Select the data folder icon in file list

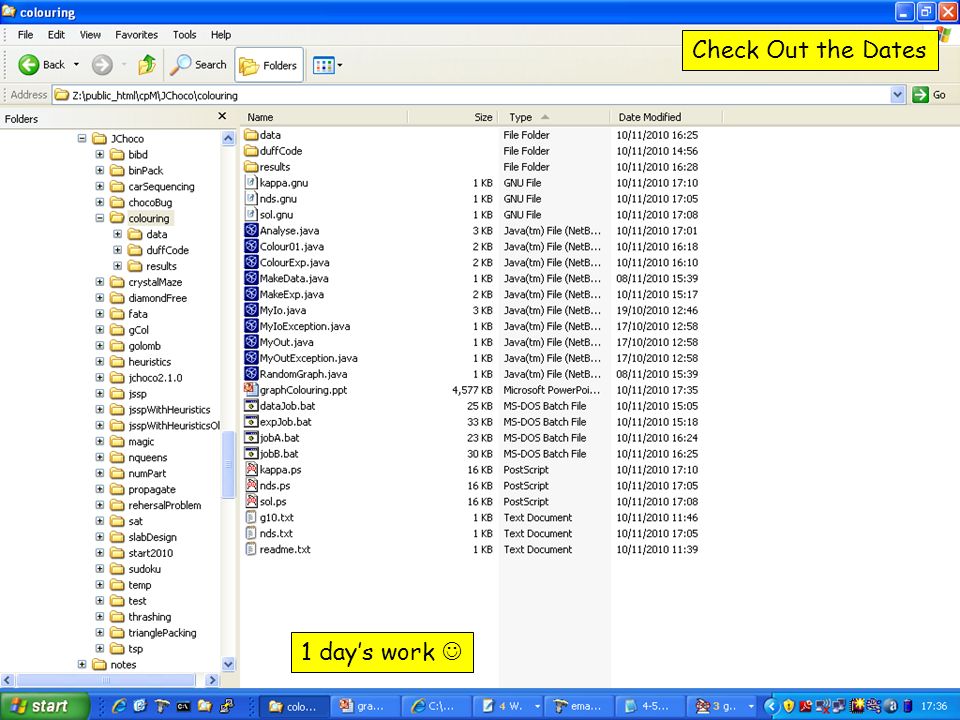click(x=251, y=135)
